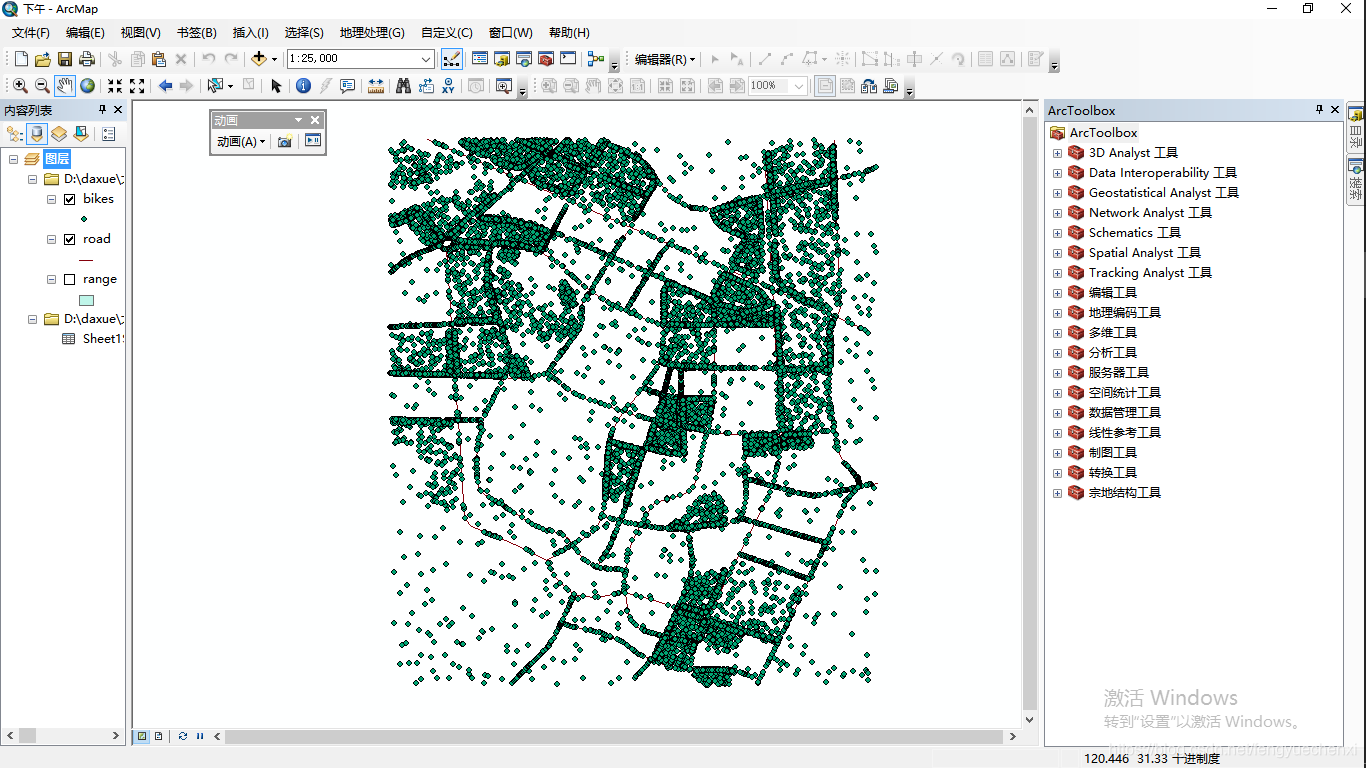Click the range fill color swatch
Screen dimensions: 1366x768
click(x=86, y=300)
